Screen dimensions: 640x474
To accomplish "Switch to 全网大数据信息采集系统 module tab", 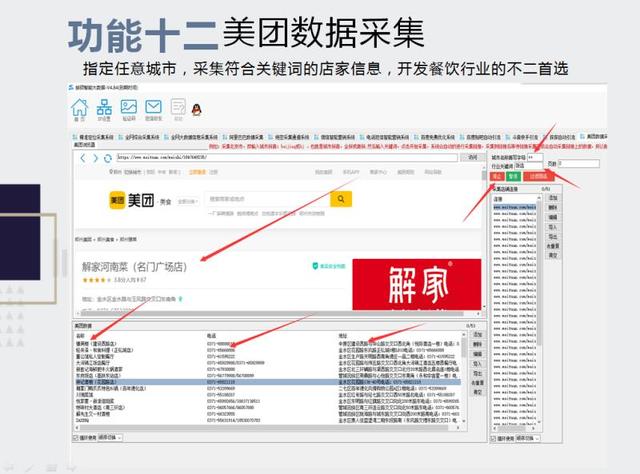I will pyautogui.click(x=191, y=137).
